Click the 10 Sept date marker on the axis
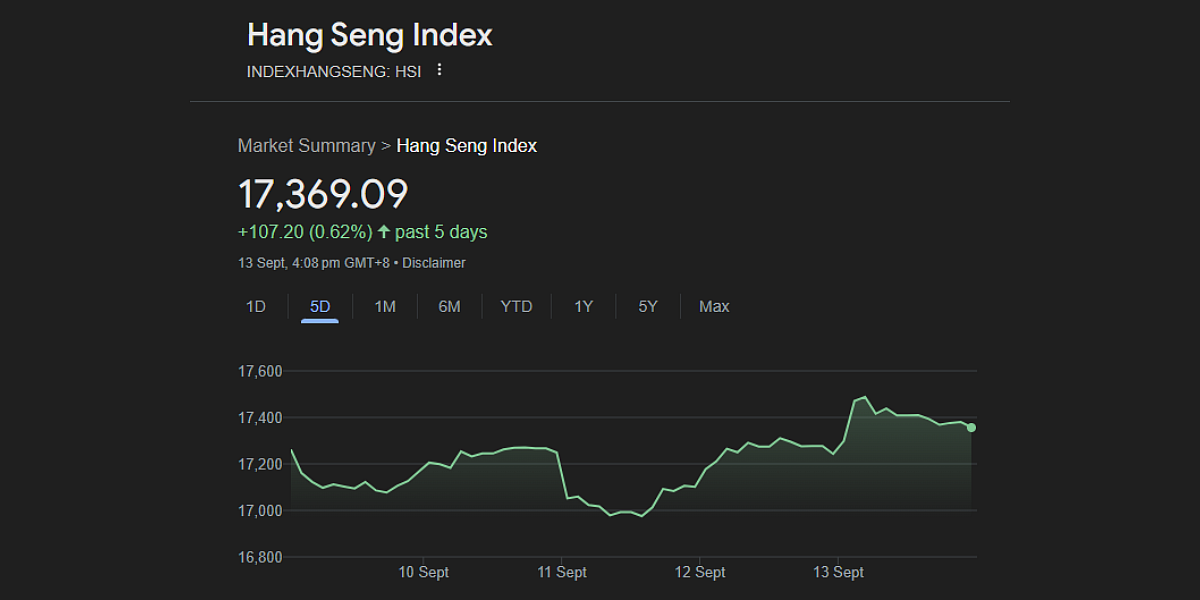 click(424, 572)
